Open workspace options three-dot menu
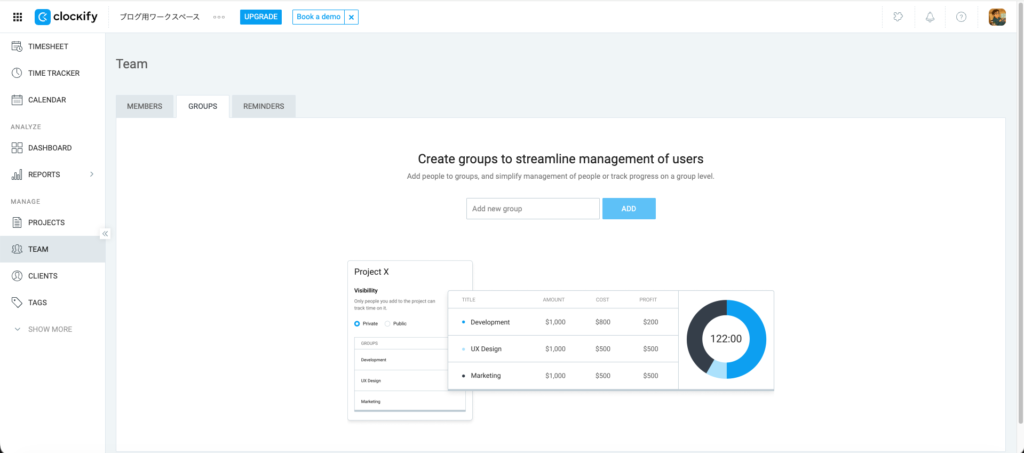The height and width of the screenshot is (453, 1024). click(x=219, y=17)
